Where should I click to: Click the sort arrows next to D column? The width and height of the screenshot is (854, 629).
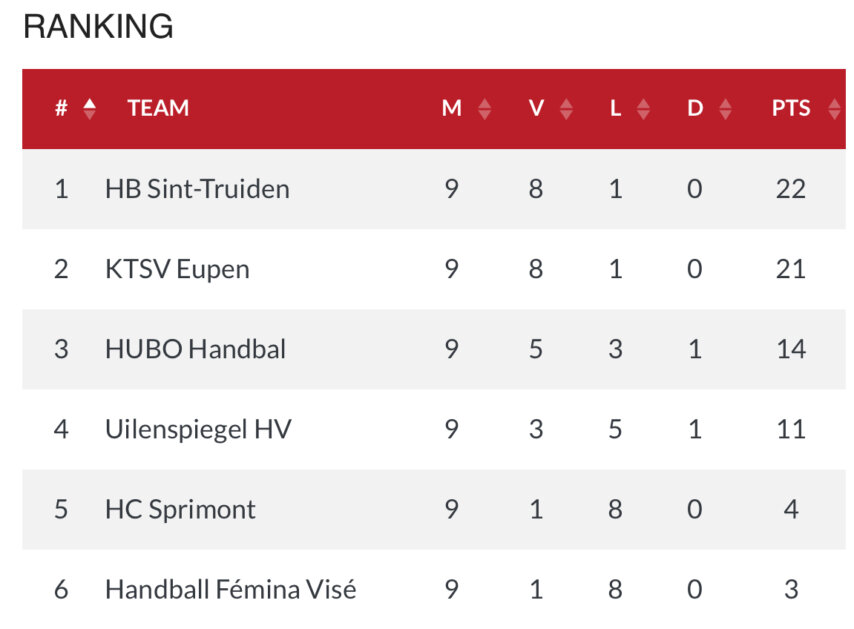click(725, 109)
